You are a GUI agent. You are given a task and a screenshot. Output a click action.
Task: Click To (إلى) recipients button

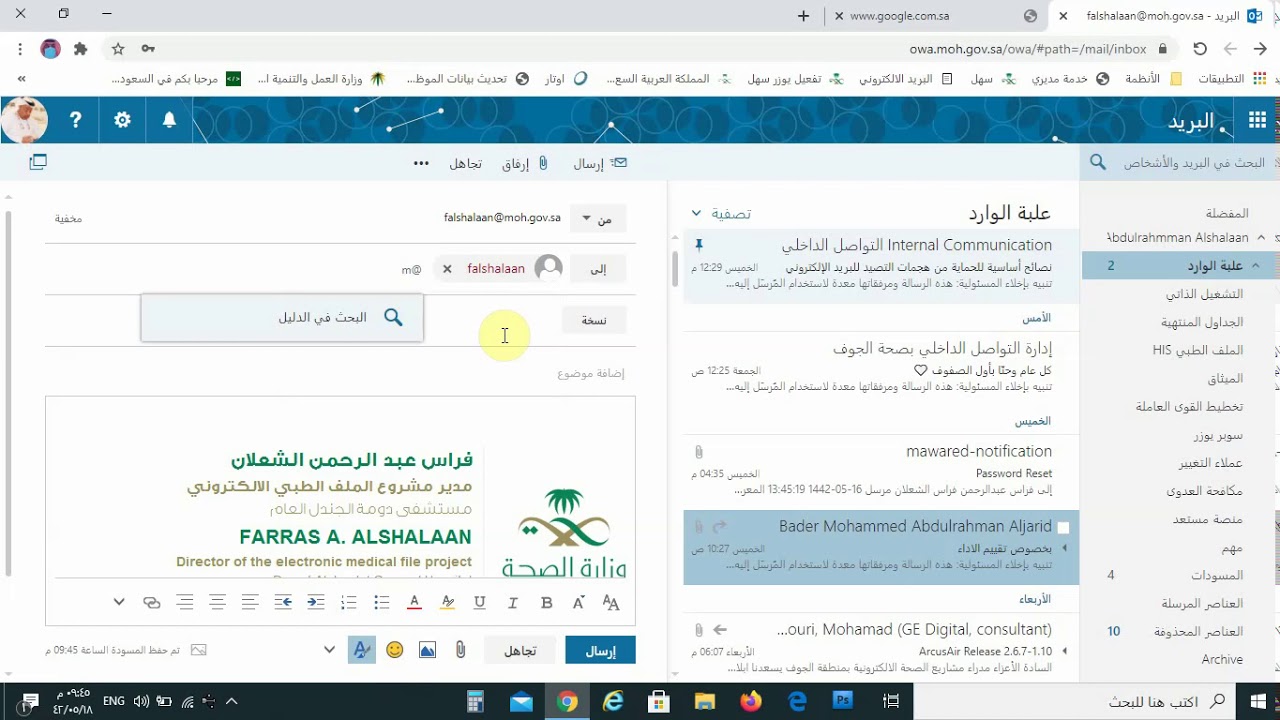tap(597, 269)
